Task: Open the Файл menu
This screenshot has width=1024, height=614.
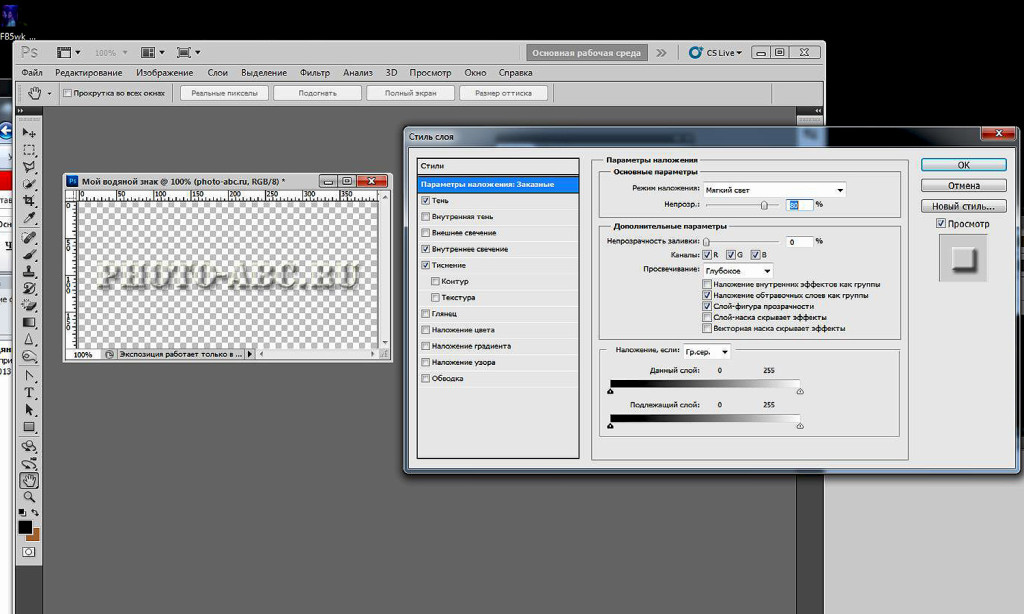Action: coord(32,73)
